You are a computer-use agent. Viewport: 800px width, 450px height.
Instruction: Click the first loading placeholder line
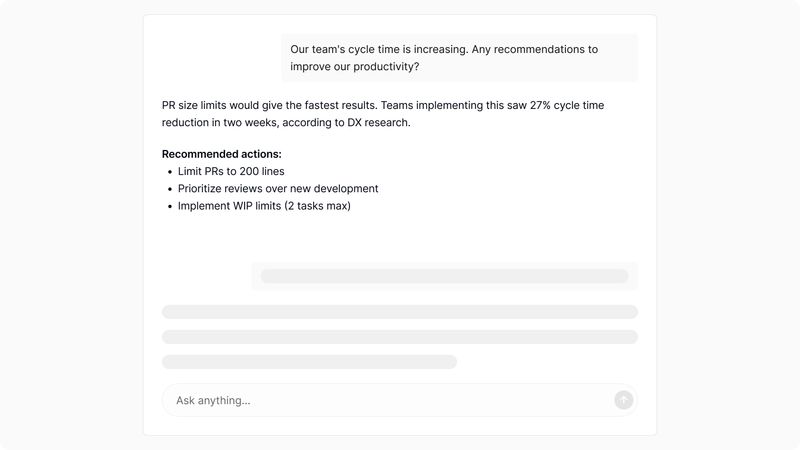(x=400, y=312)
